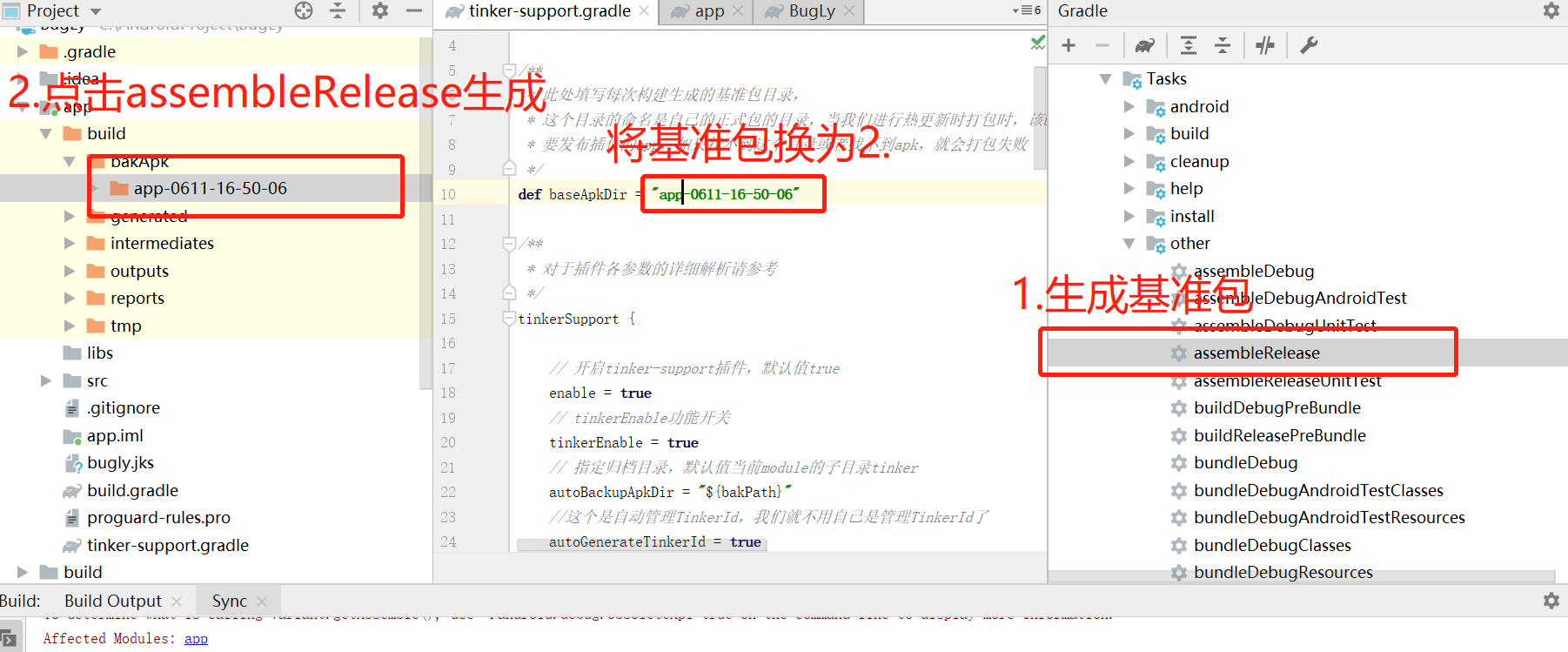This screenshot has height=652, width=1568.
Task: Click the Gradle add project plus icon
Action: [1069, 45]
